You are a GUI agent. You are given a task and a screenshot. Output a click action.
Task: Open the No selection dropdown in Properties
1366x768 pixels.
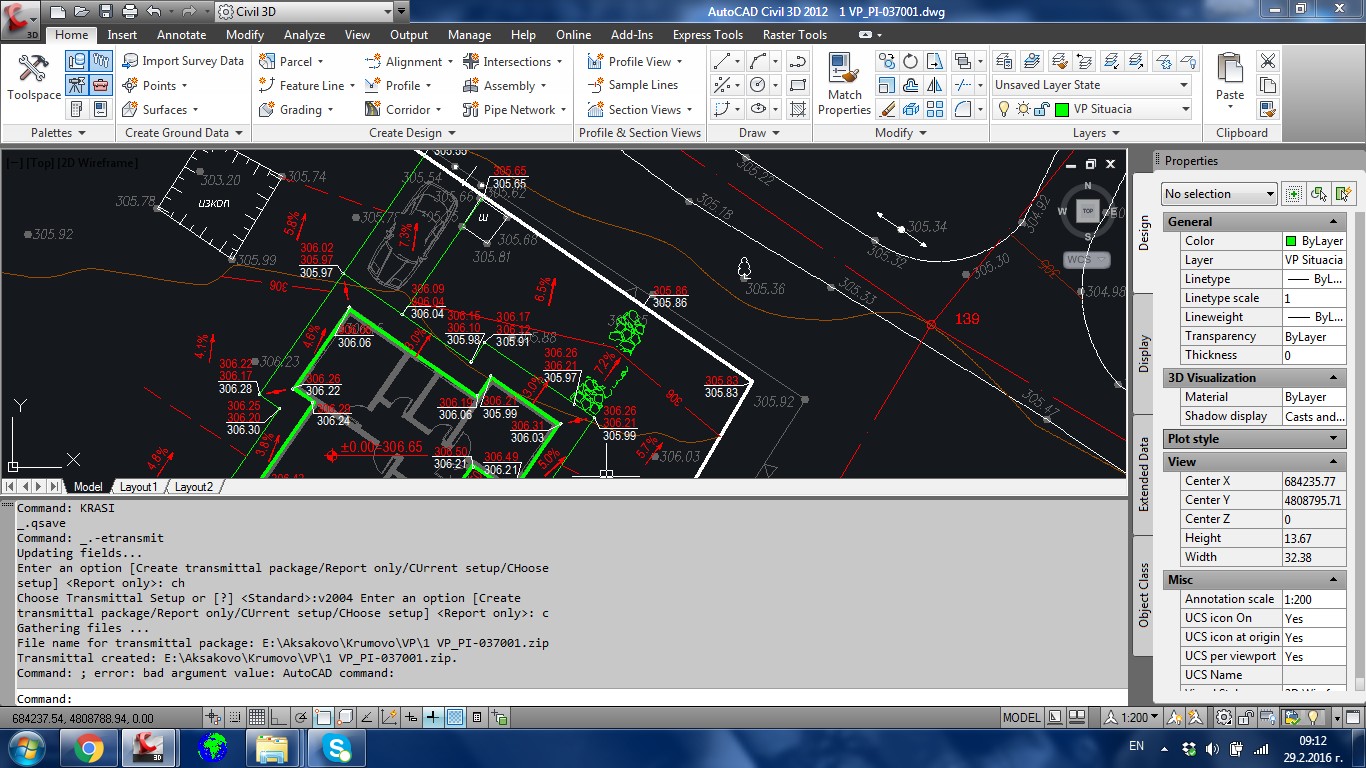tap(1219, 194)
